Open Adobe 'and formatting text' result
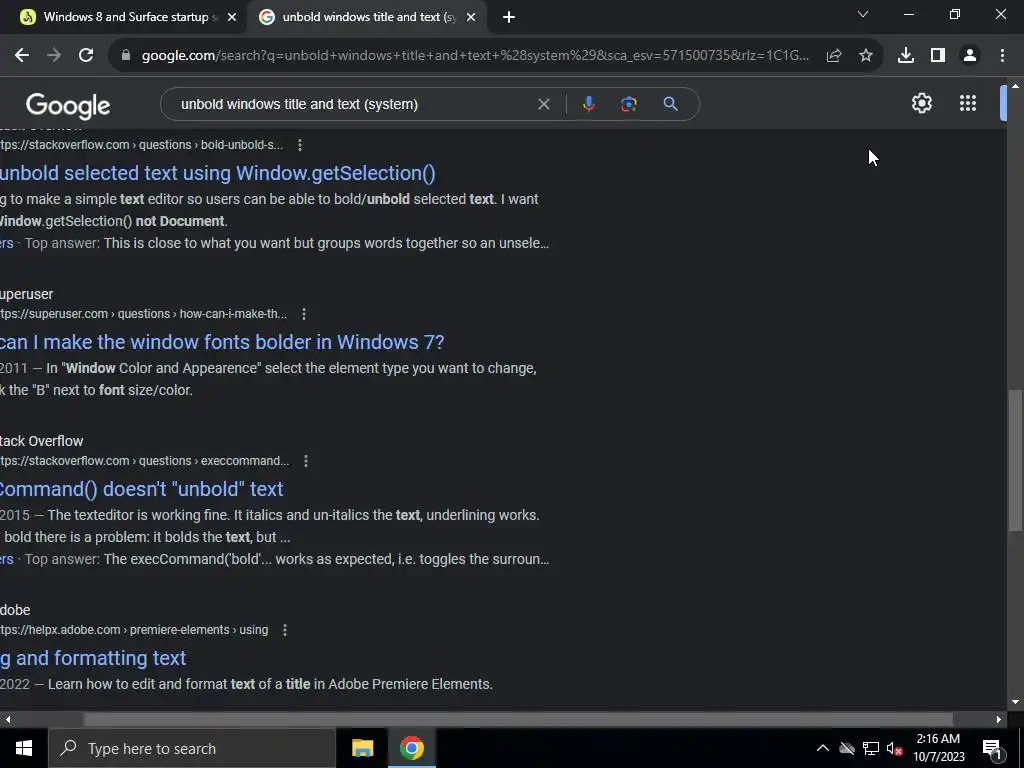1024x768 pixels. (x=93, y=658)
